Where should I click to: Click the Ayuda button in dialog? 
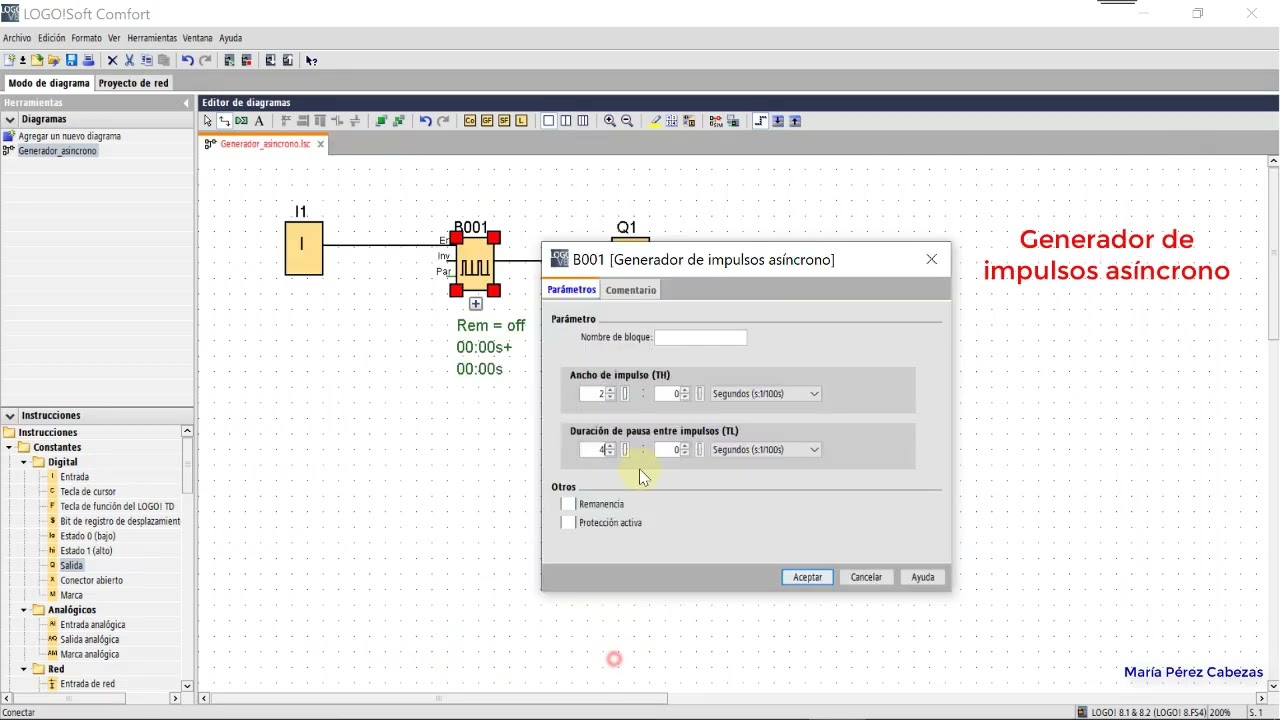[922, 577]
